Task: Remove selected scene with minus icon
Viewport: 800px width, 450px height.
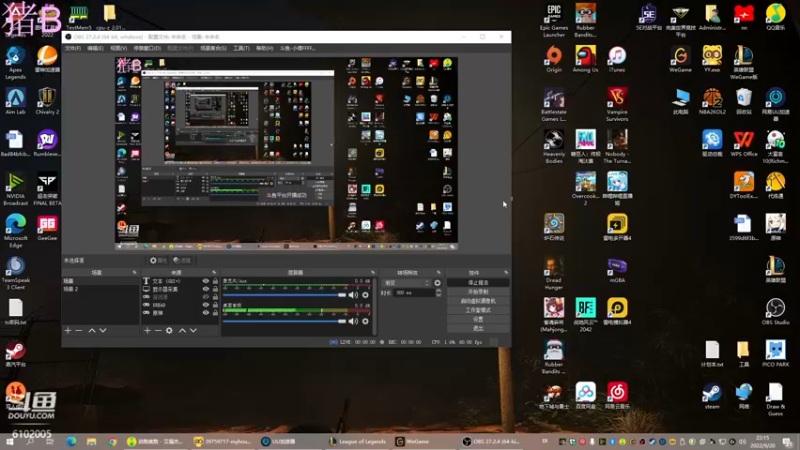Action: 79,331
